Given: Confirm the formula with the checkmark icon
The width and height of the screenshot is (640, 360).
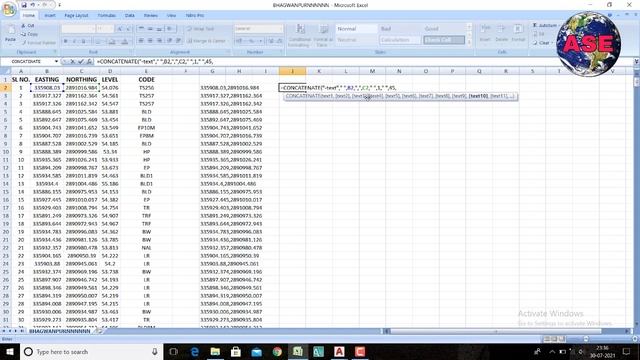Looking at the screenshot, I should point(81,62).
